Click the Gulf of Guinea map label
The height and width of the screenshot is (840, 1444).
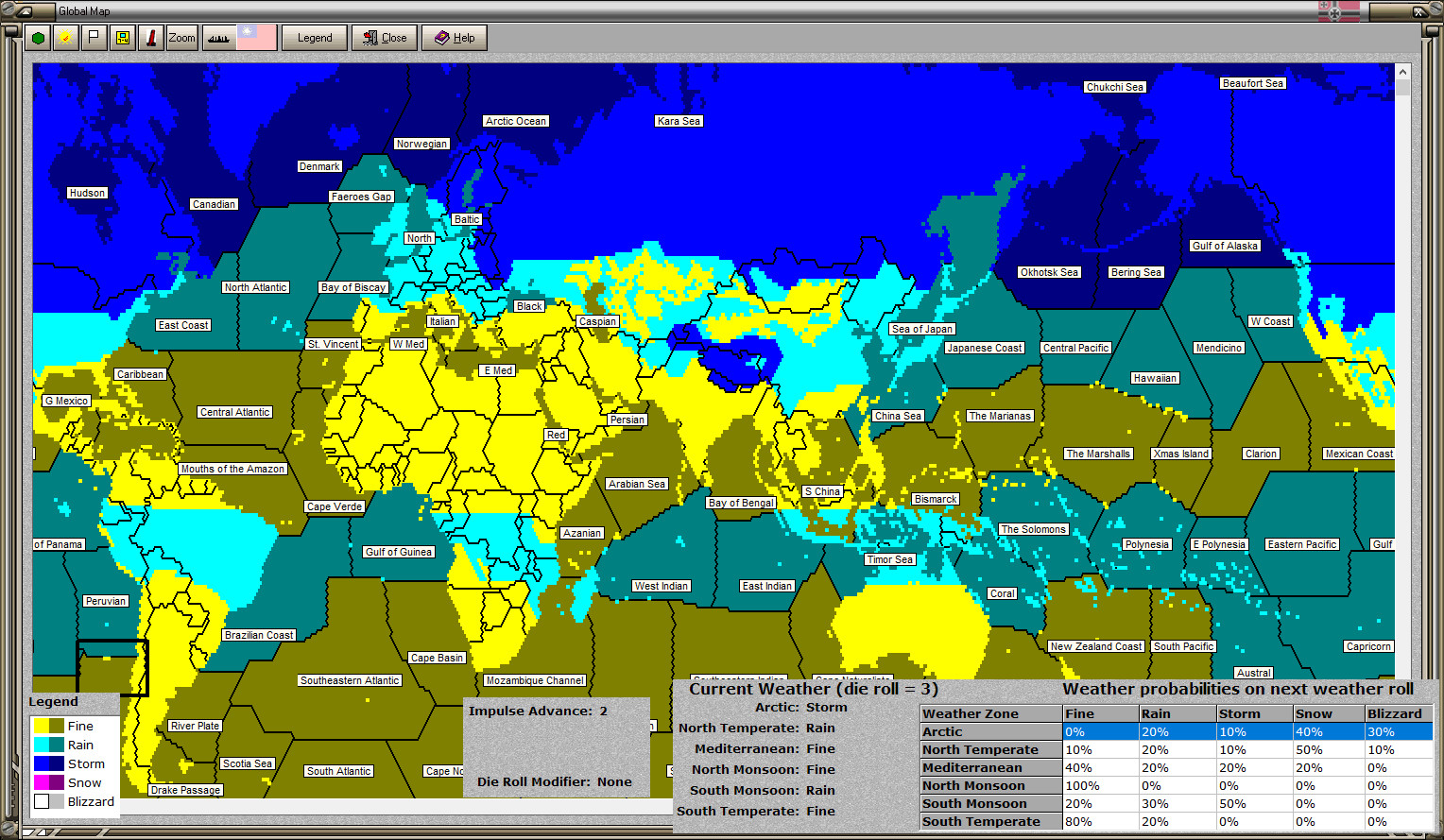(x=399, y=552)
